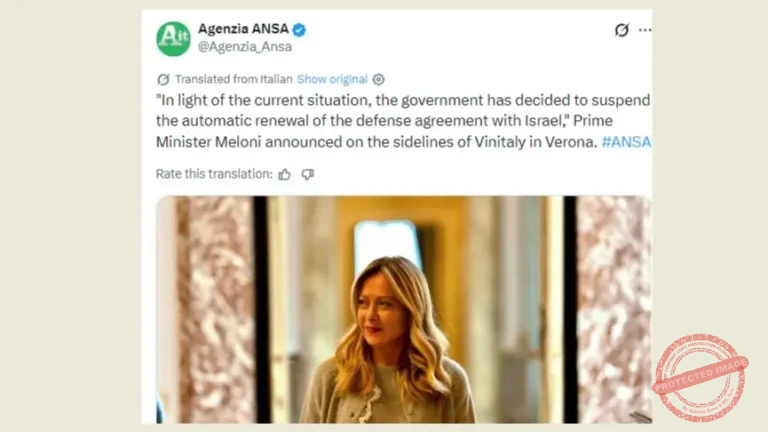Click the Rate this translation label
This screenshot has width=768, height=432.
tap(214, 174)
